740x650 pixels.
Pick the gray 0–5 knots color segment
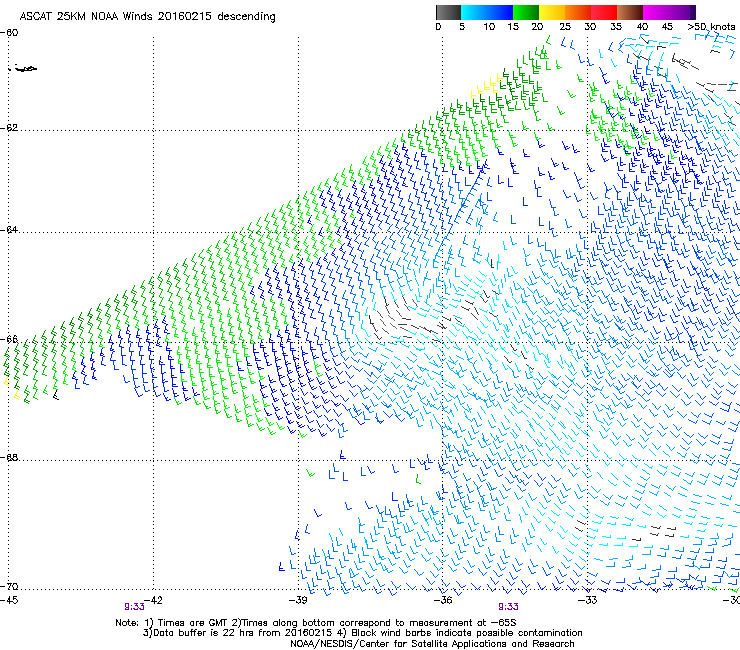click(x=448, y=12)
